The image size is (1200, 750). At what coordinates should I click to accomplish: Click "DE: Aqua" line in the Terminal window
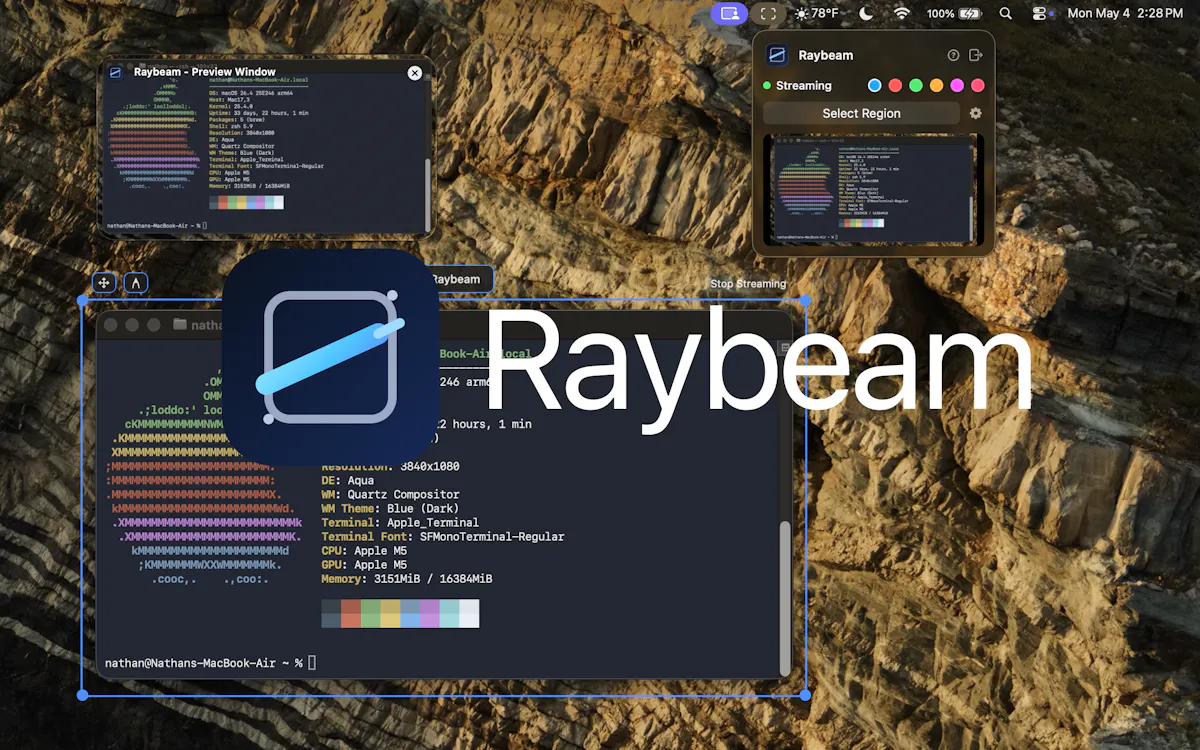tap(347, 480)
